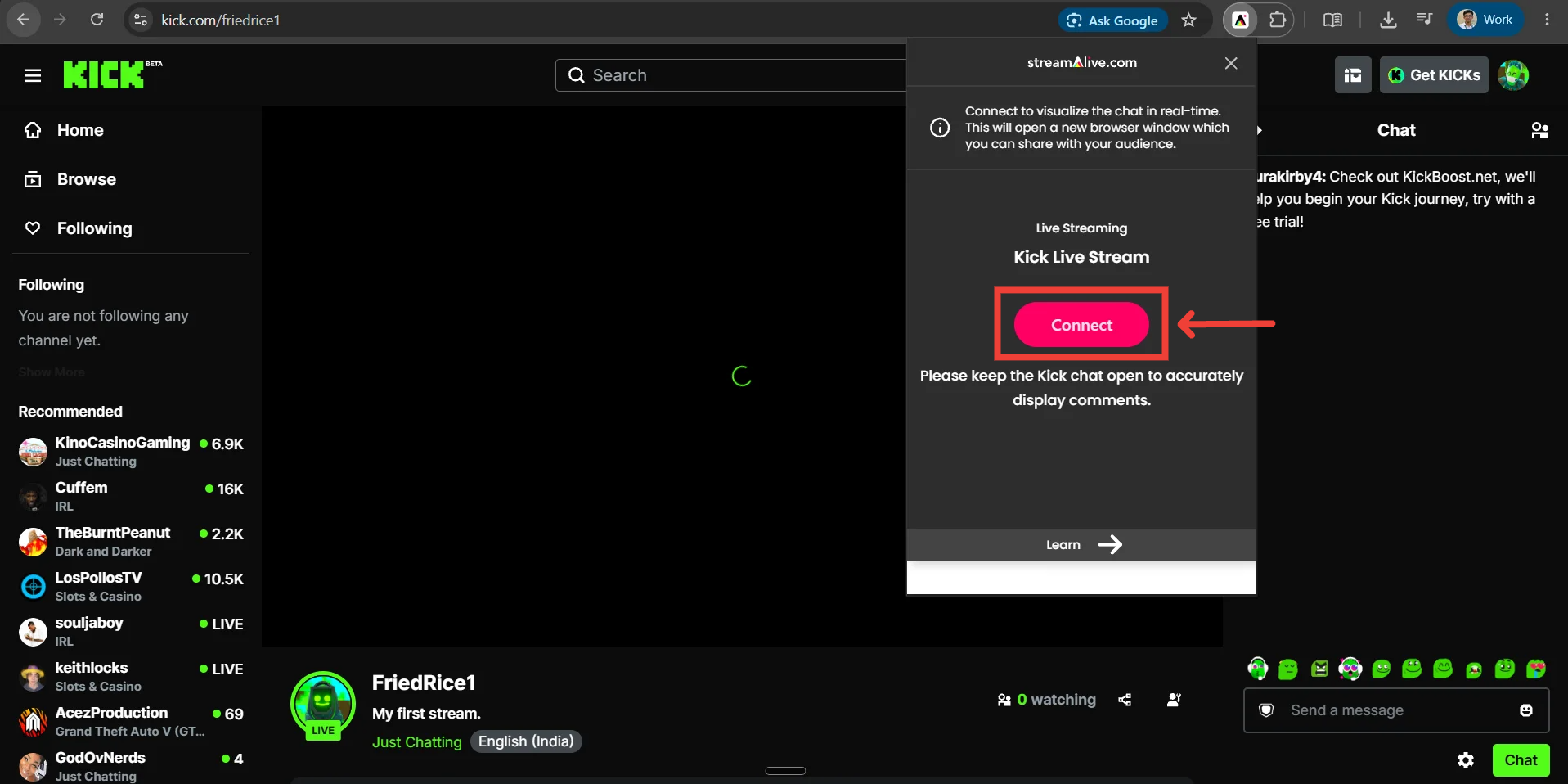Click the FriedRice1 channel name
Screen dimensions: 1568x784
(x=424, y=683)
